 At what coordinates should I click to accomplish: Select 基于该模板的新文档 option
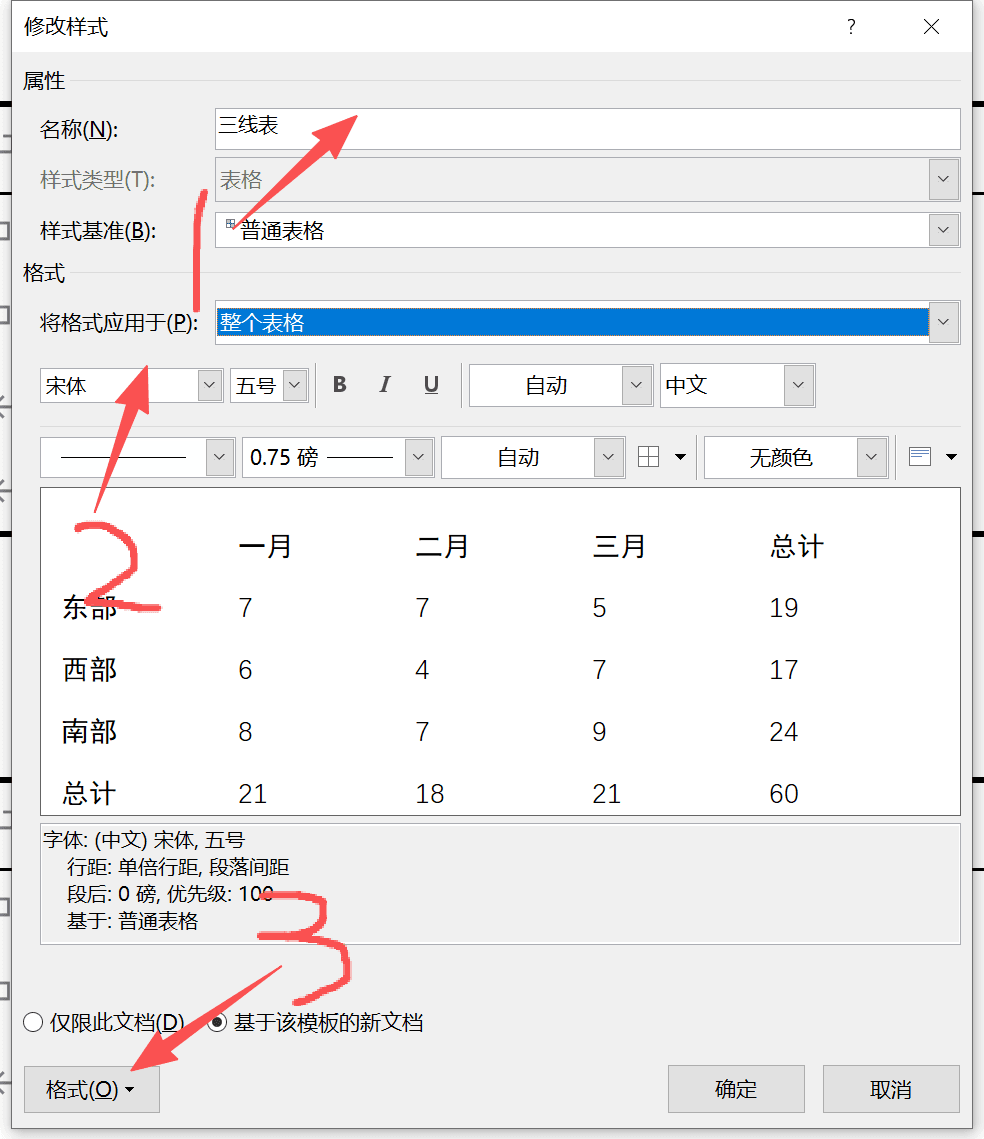[217, 1023]
